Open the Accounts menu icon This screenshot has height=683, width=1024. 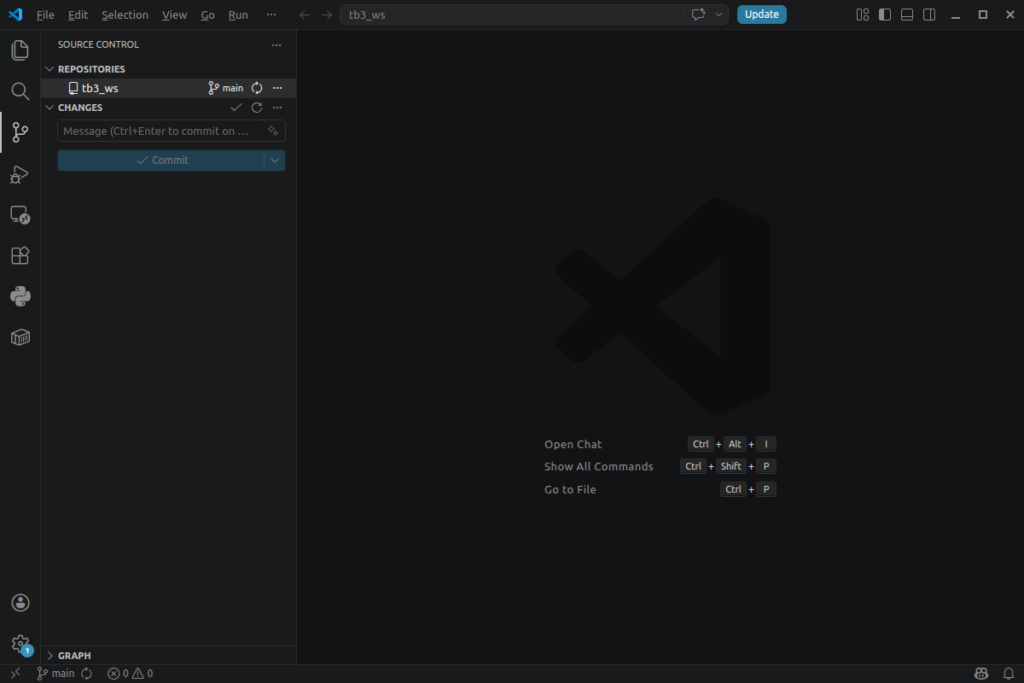[20, 603]
